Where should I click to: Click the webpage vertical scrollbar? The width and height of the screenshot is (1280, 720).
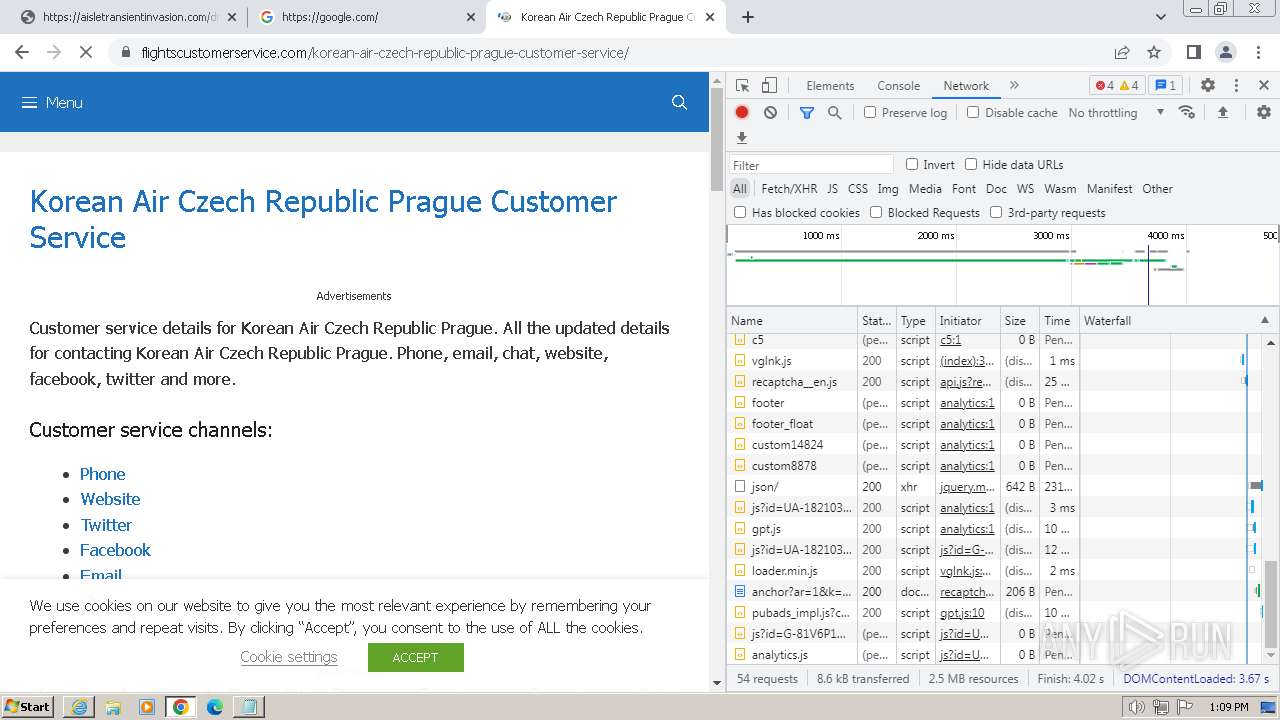(716, 140)
